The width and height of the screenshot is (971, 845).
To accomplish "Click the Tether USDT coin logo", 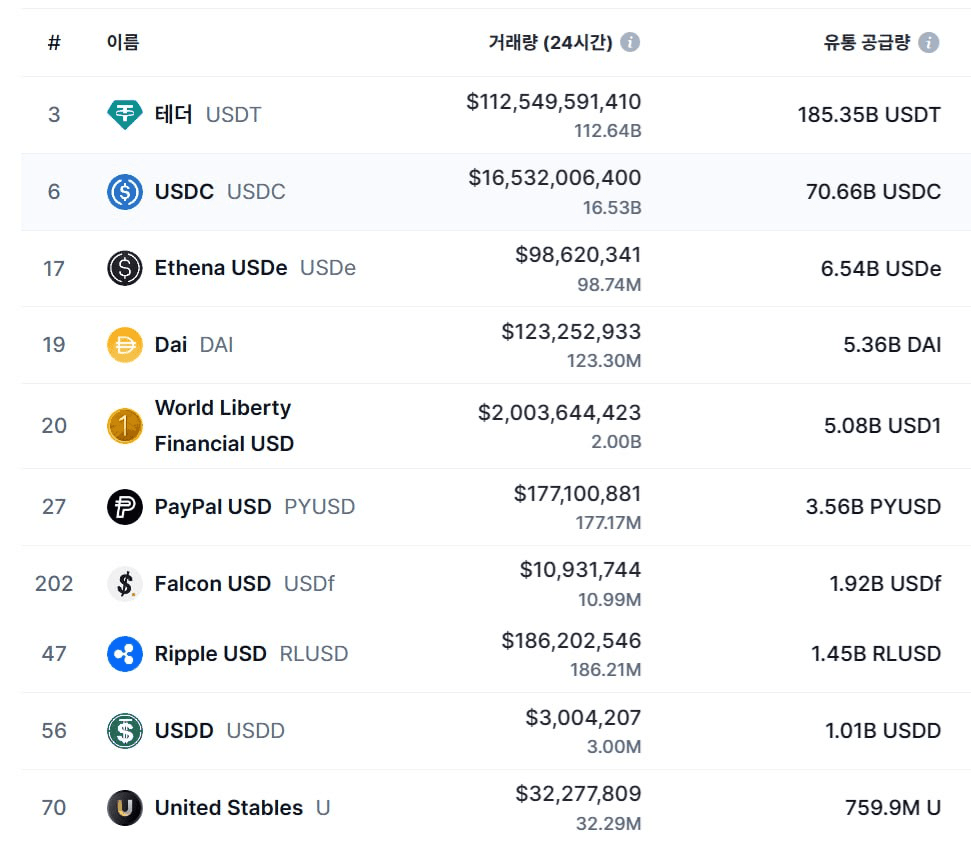I will pos(125,115).
